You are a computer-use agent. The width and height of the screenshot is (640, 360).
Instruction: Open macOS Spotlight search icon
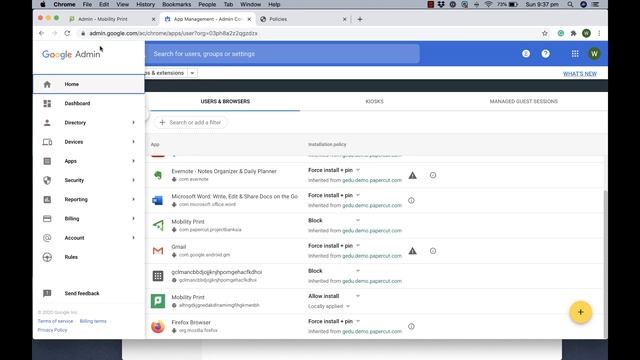(x=570, y=4)
